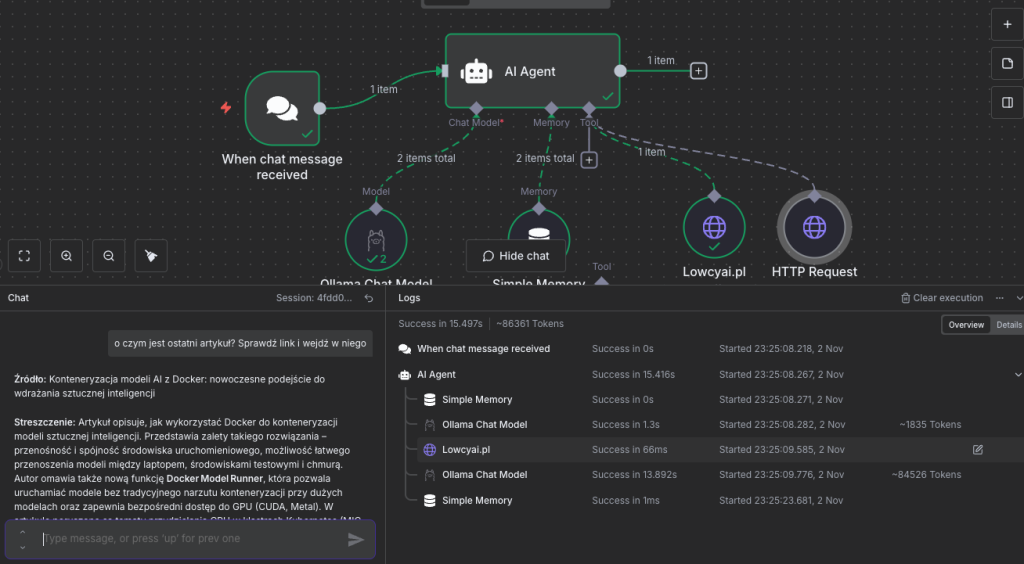Switch logs view to Overview
1024x564 pixels.
pos(966,325)
